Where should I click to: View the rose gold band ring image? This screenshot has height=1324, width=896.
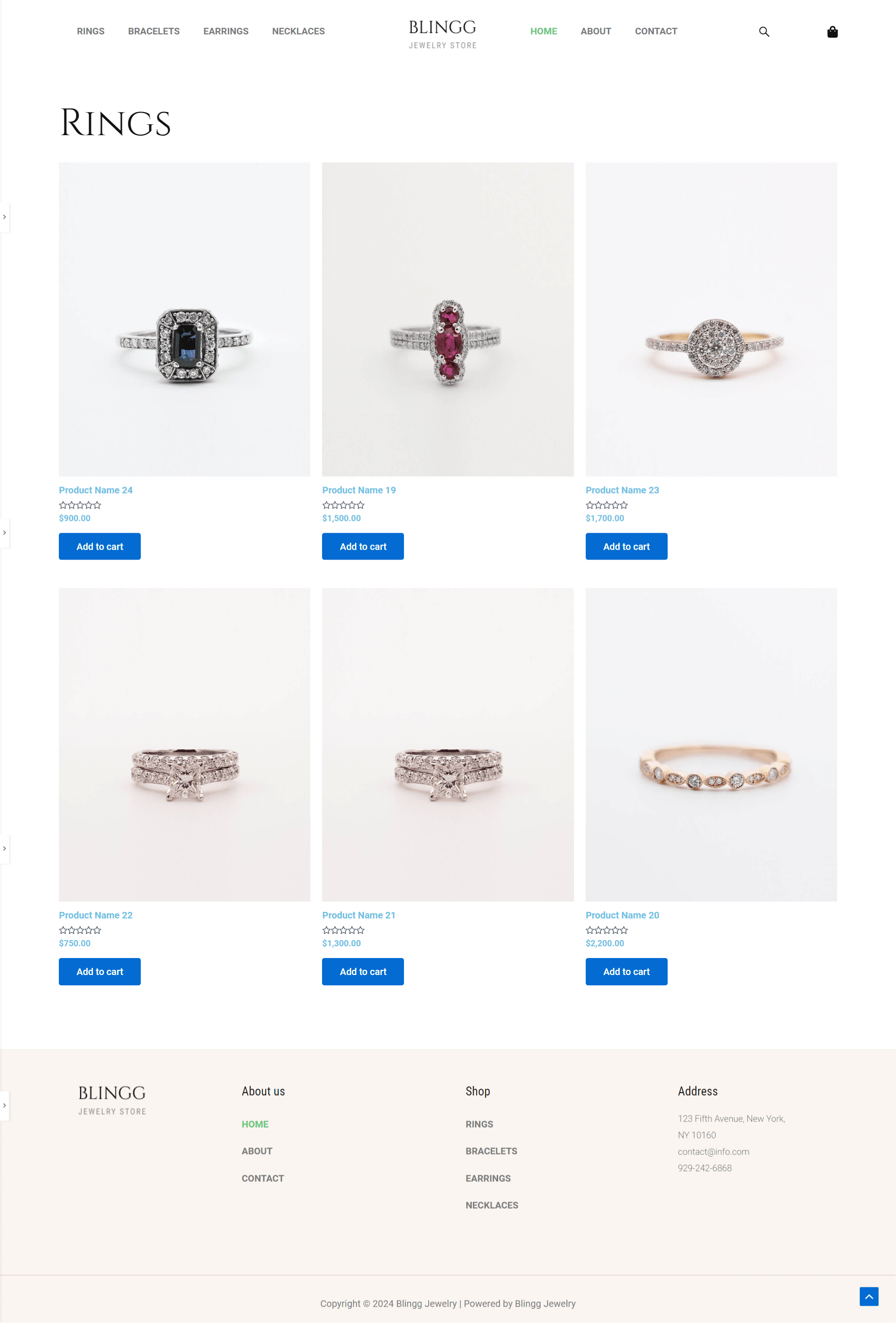coord(711,745)
